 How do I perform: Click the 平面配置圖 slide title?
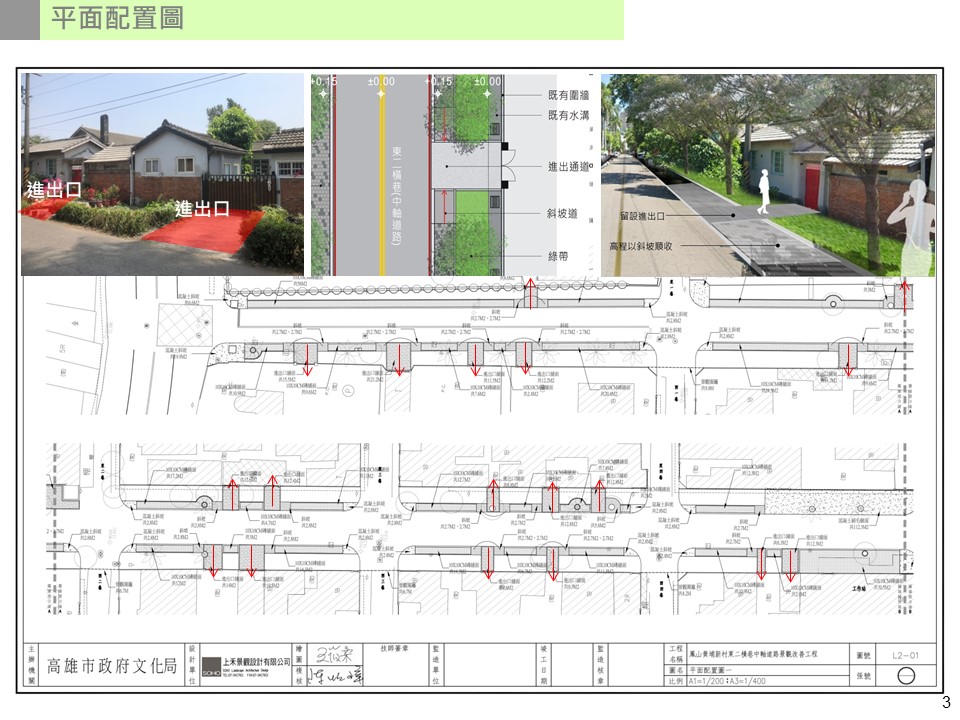(117, 19)
